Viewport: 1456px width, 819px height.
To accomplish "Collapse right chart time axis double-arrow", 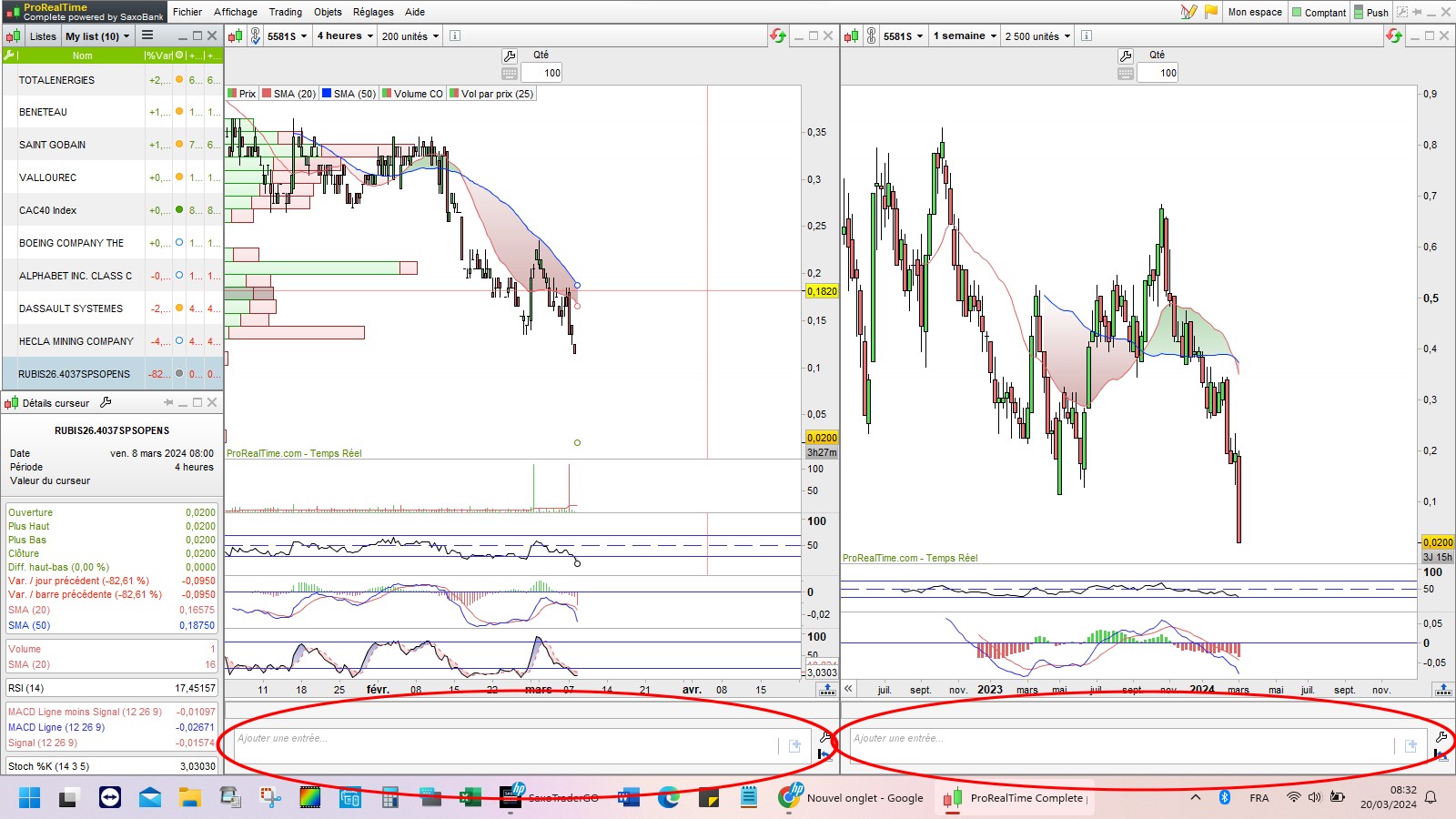I will pyautogui.click(x=848, y=689).
